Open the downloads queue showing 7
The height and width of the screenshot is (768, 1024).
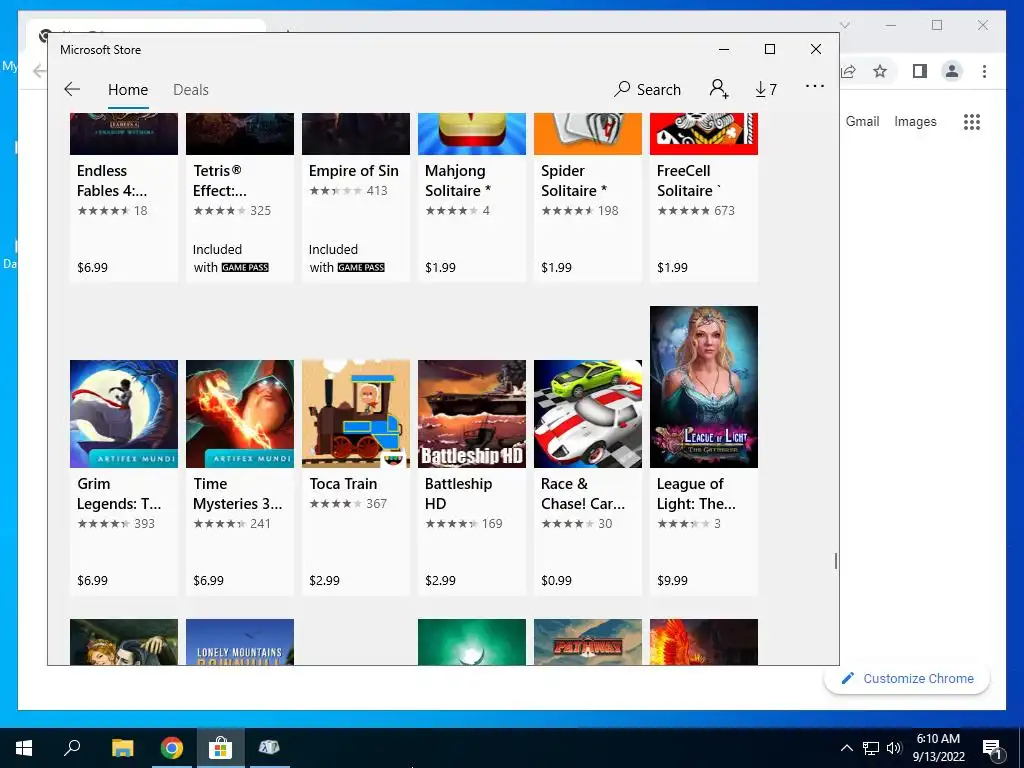(x=765, y=89)
